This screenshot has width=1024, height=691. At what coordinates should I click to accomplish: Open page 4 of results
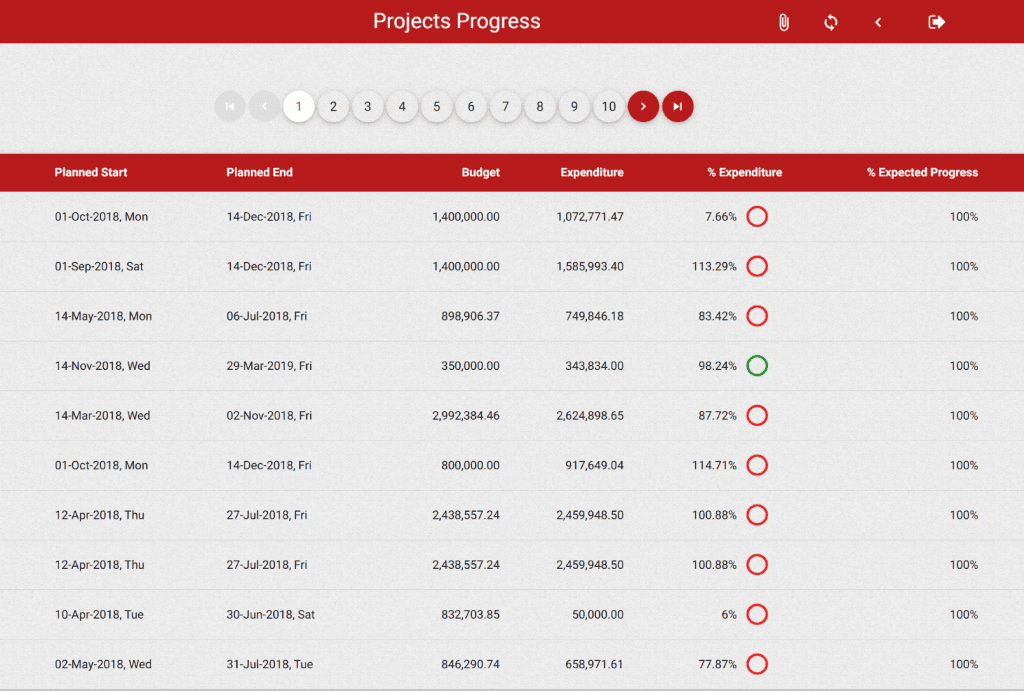tap(402, 106)
